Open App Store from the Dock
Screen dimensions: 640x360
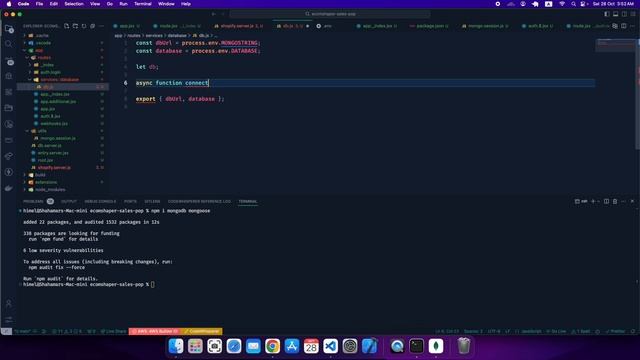coord(292,346)
